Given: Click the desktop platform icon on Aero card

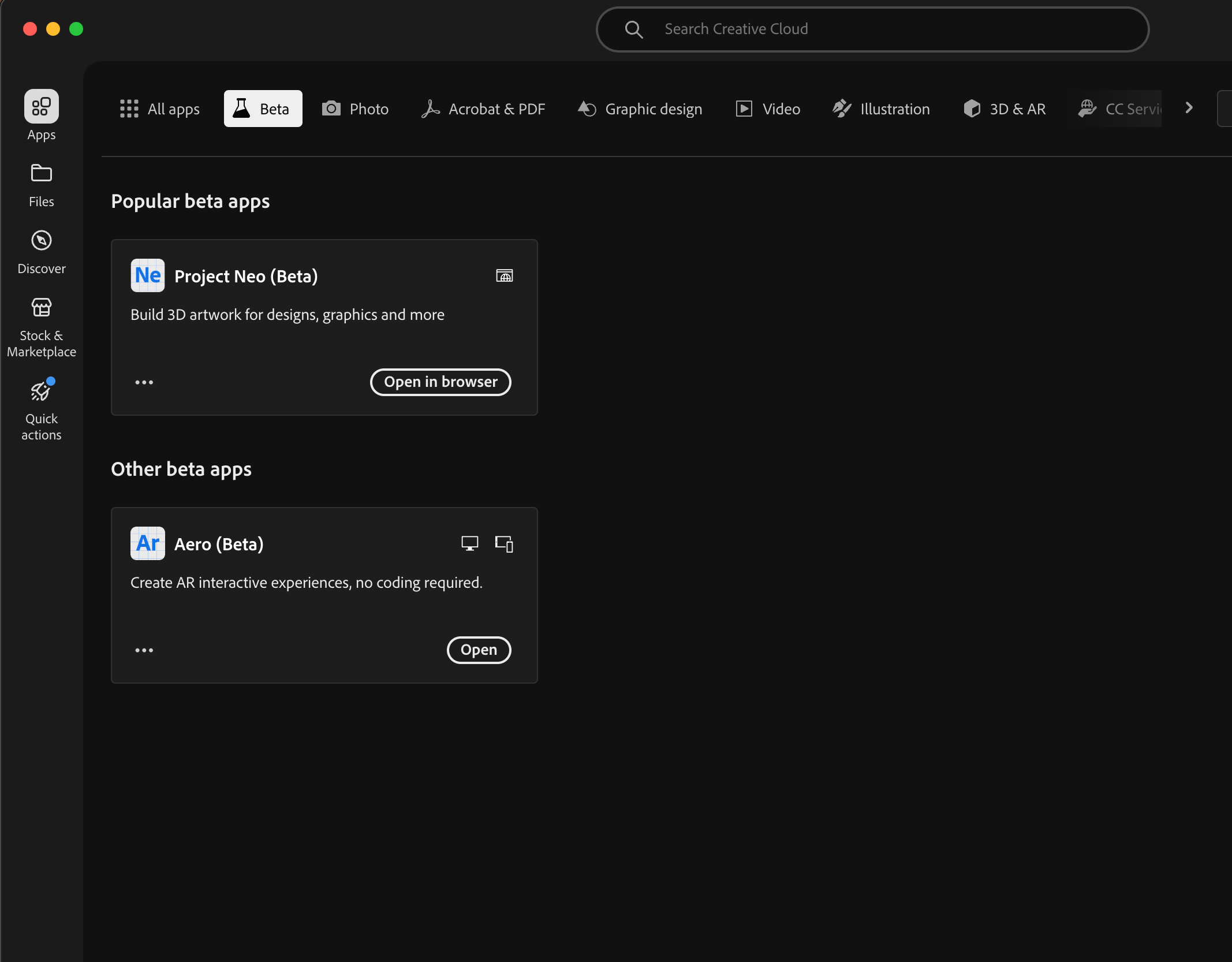Looking at the screenshot, I should click(470, 543).
